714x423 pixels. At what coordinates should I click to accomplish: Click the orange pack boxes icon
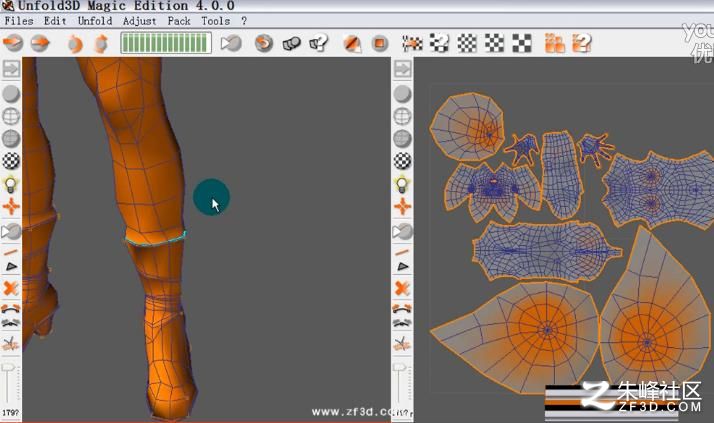(x=555, y=44)
